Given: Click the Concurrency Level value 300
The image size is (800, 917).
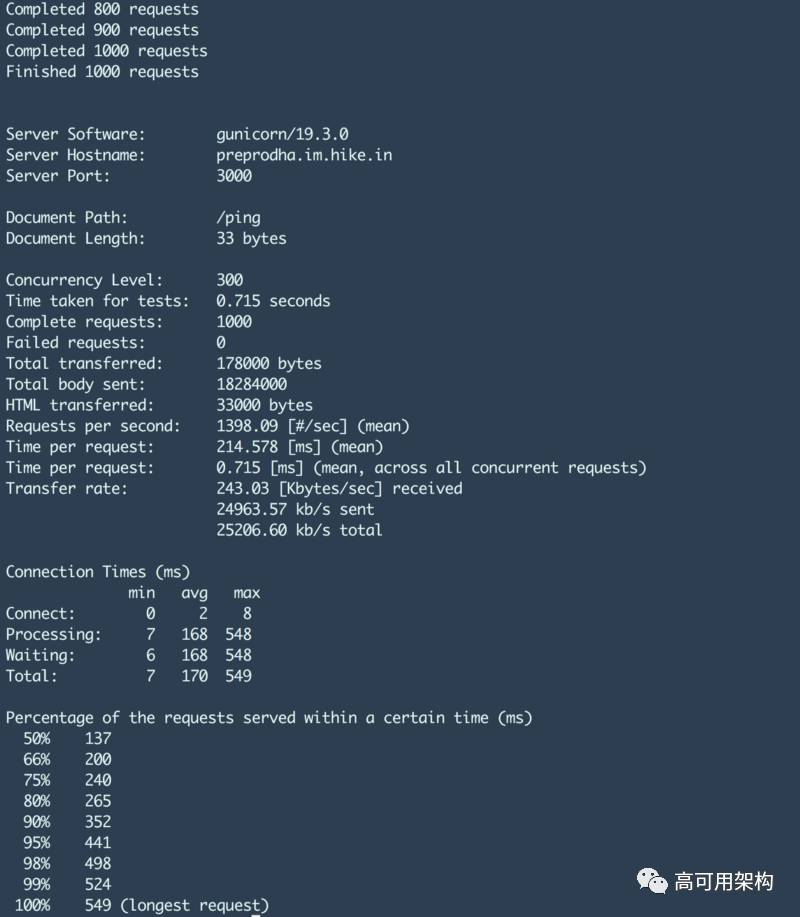Looking at the screenshot, I should (230, 280).
